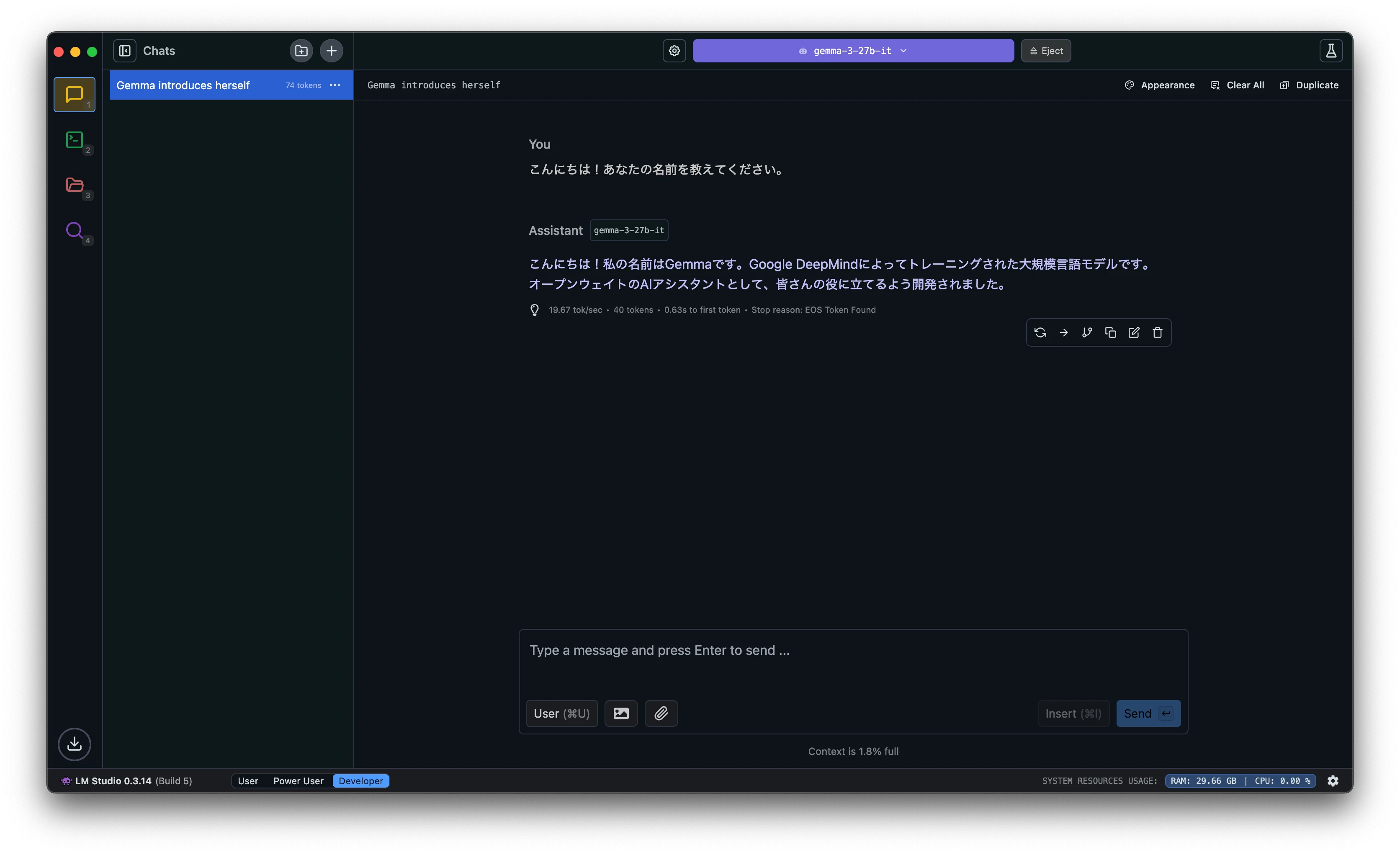Open the gemma-3-27b-it model selector dropdown
Viewport: 1400px width, 855px height.
[x=853, y=51]
